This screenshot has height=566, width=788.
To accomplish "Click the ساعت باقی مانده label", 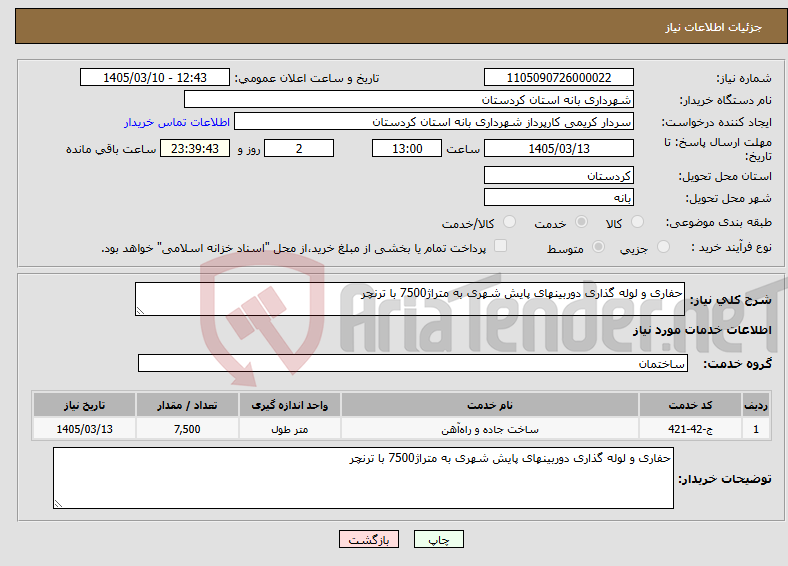I will (111, 149).
